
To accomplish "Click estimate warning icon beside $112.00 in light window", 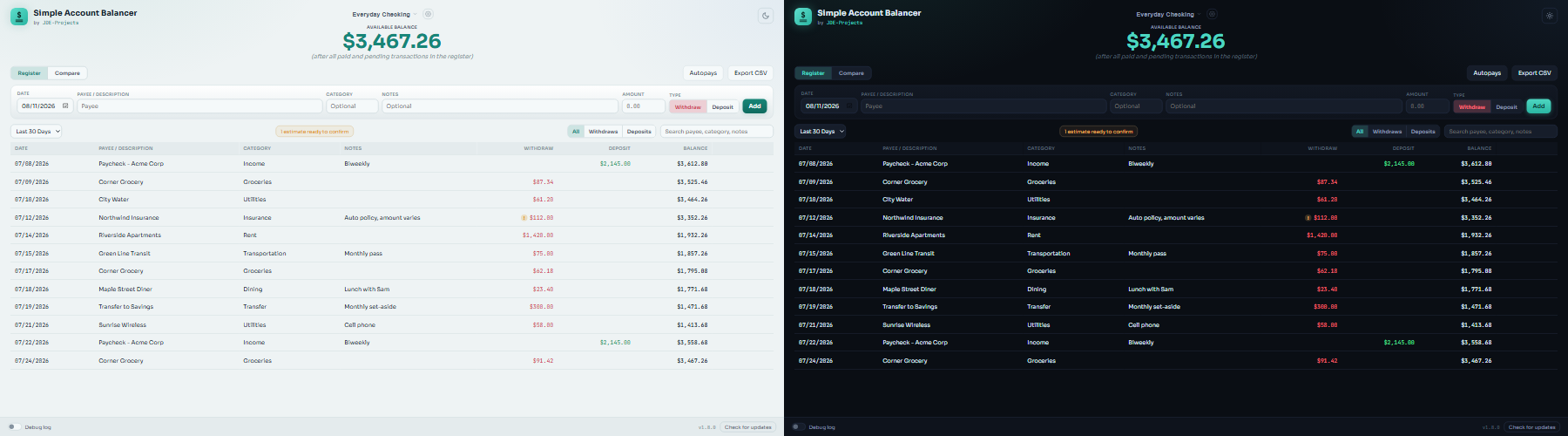I will [524, 217].
